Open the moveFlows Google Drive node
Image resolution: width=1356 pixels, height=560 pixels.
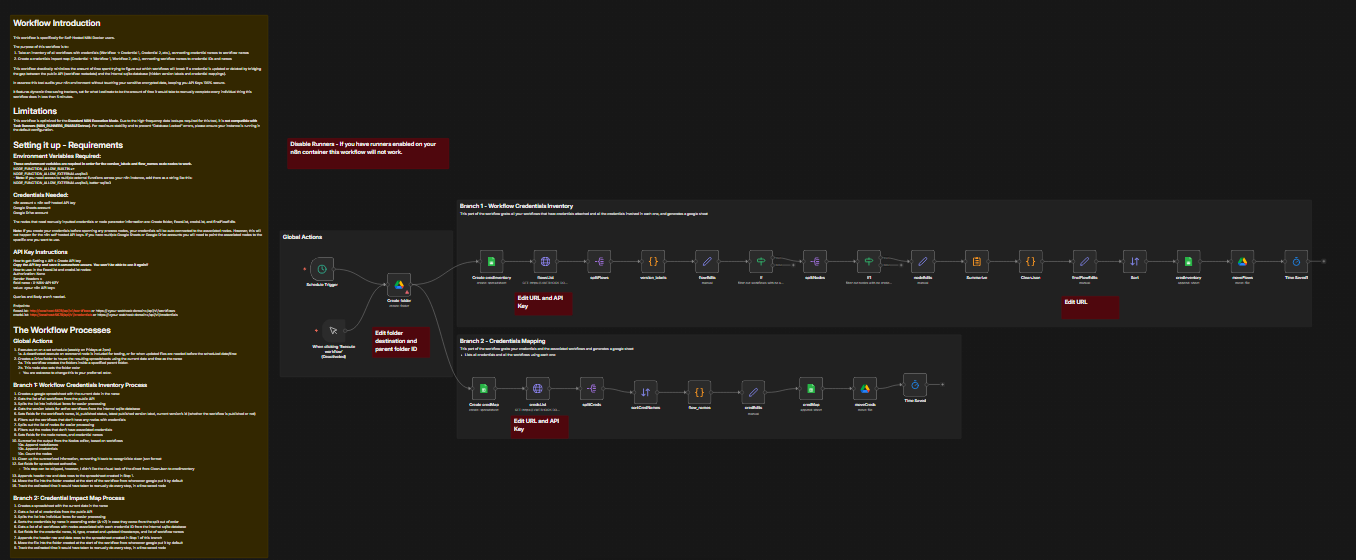(1243, 261)
